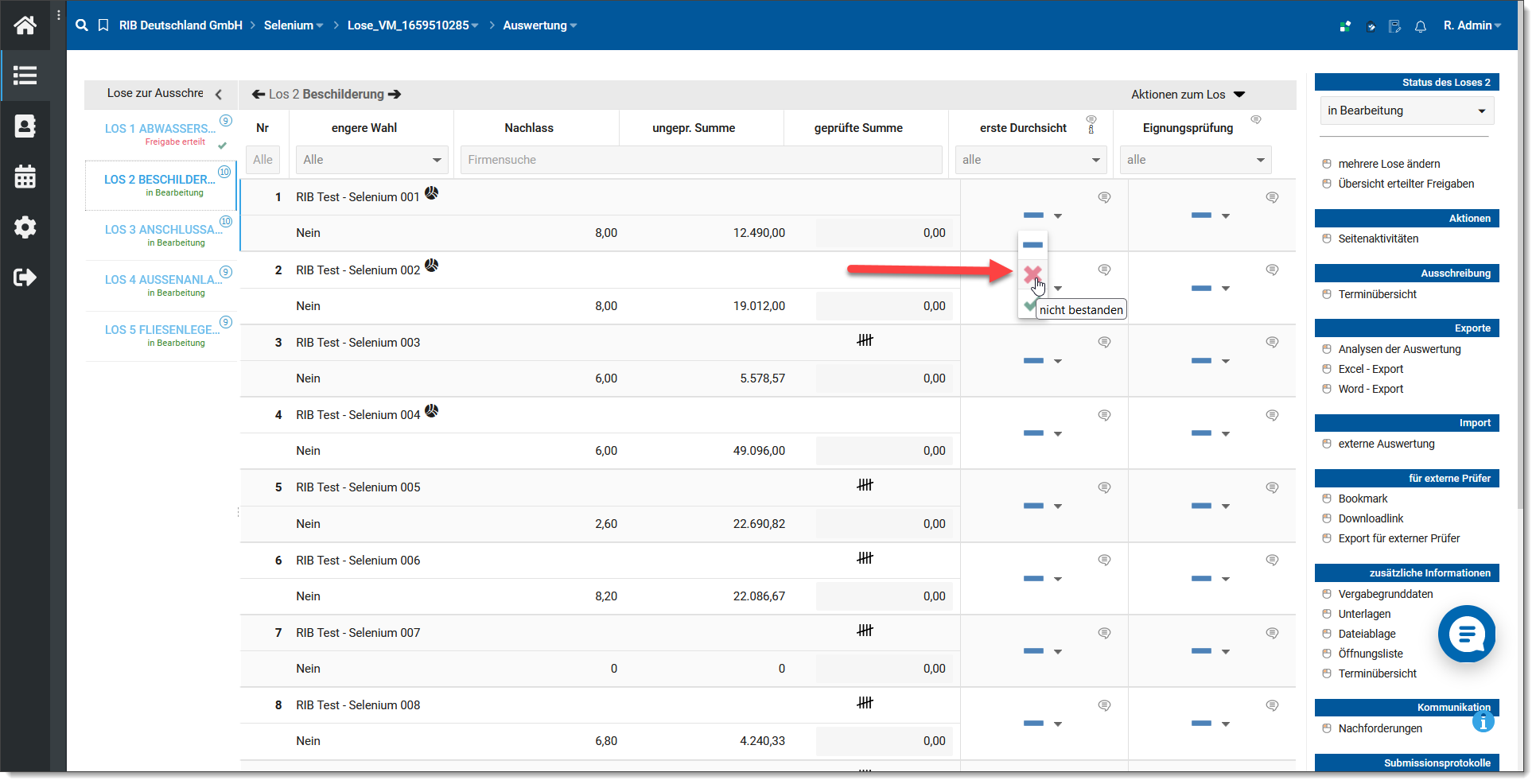Open the notifications bell icon
Image resolution: width=1536 pixels, height=784 pixels.
[1420, 26]
